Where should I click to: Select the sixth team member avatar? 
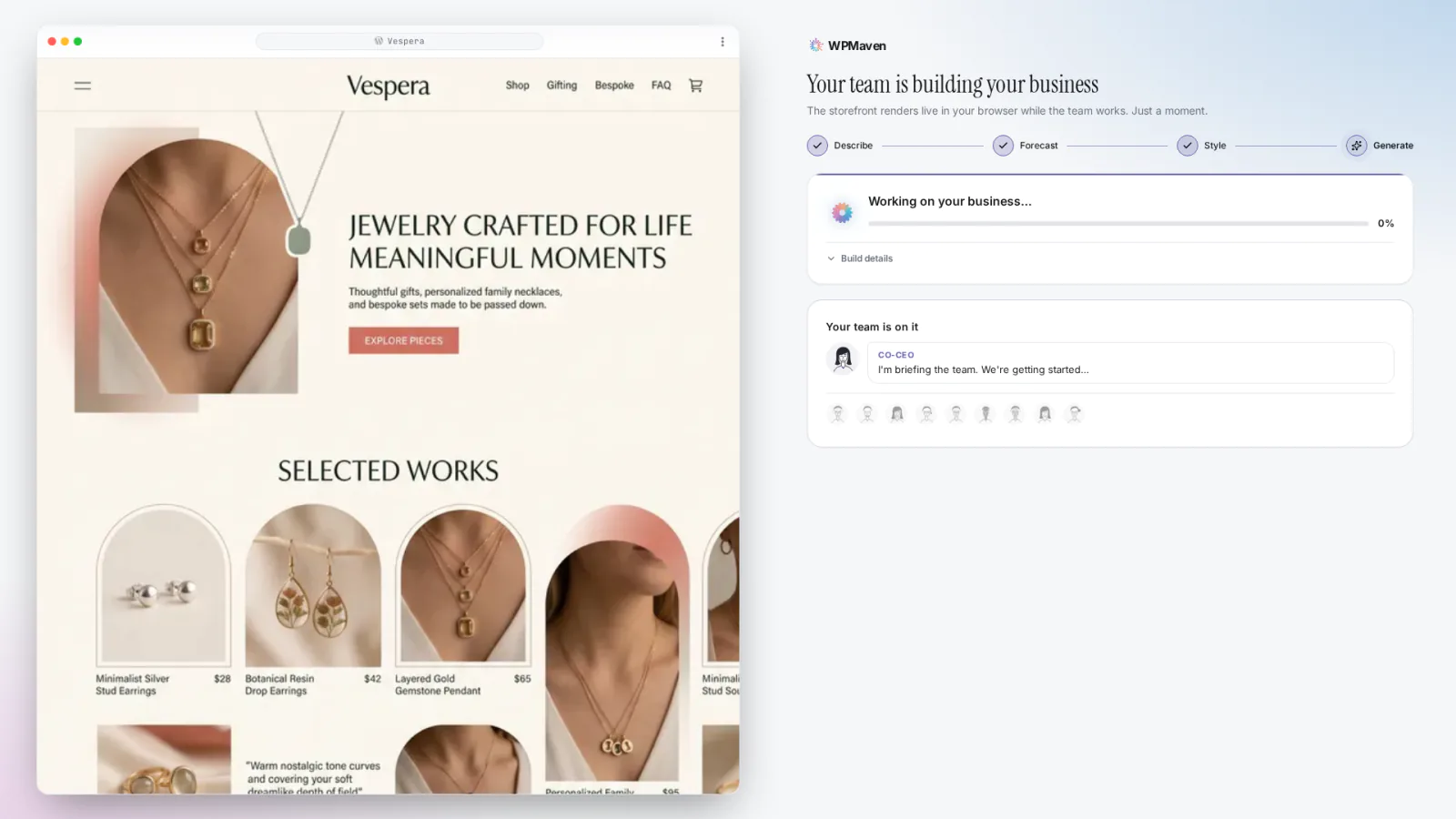point(986,414)
